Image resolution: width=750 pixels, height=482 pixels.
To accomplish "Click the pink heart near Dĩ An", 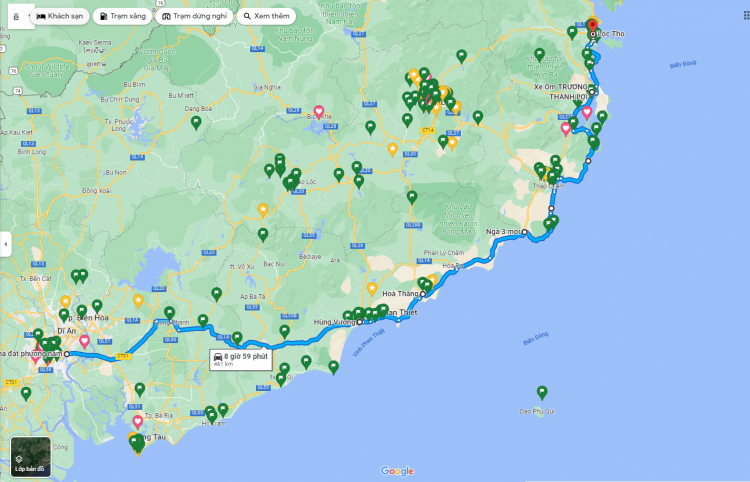I will (x=84, y=341).
